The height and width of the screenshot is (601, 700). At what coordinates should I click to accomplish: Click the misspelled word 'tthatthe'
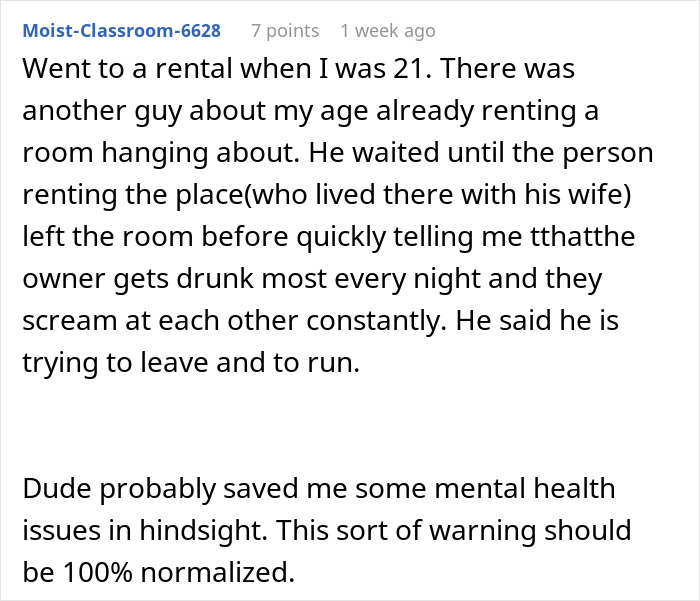click(x=583, y=236)
